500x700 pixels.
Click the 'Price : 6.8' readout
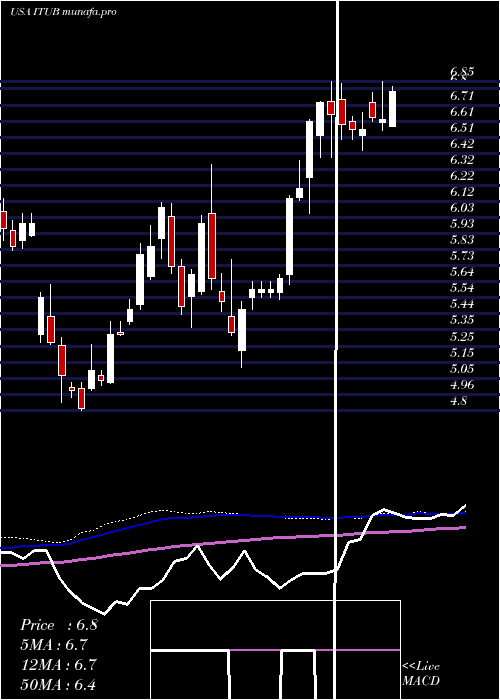[x=58, y=625]
